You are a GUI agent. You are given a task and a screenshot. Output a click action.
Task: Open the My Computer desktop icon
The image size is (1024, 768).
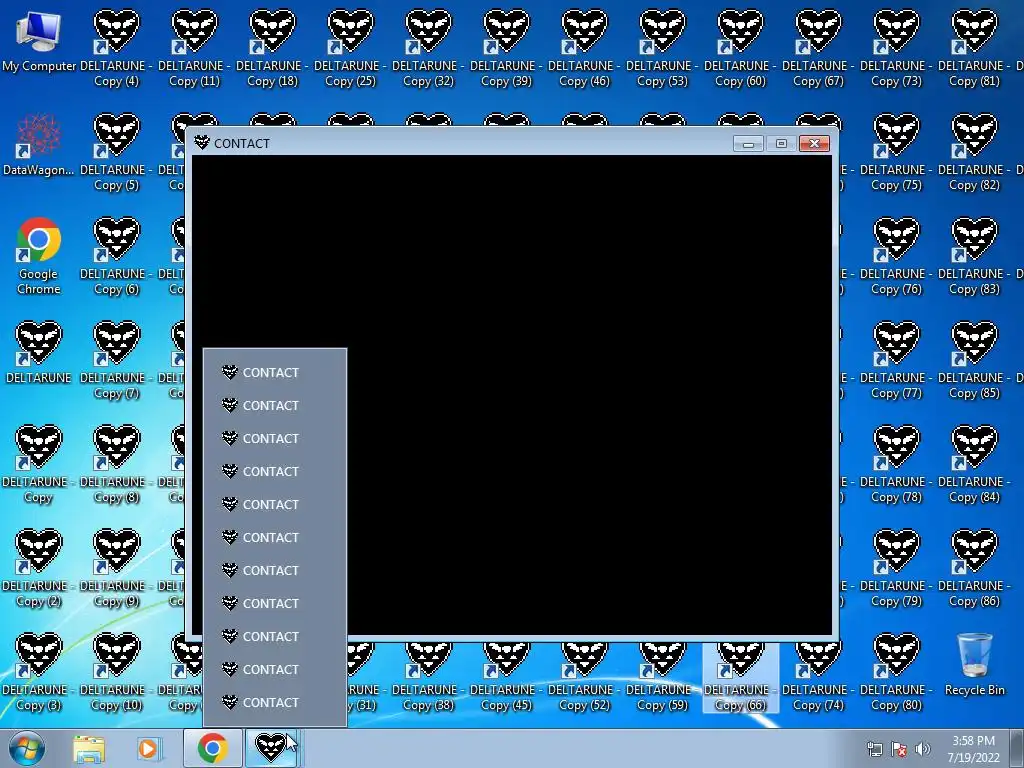[x=39, y=41]
